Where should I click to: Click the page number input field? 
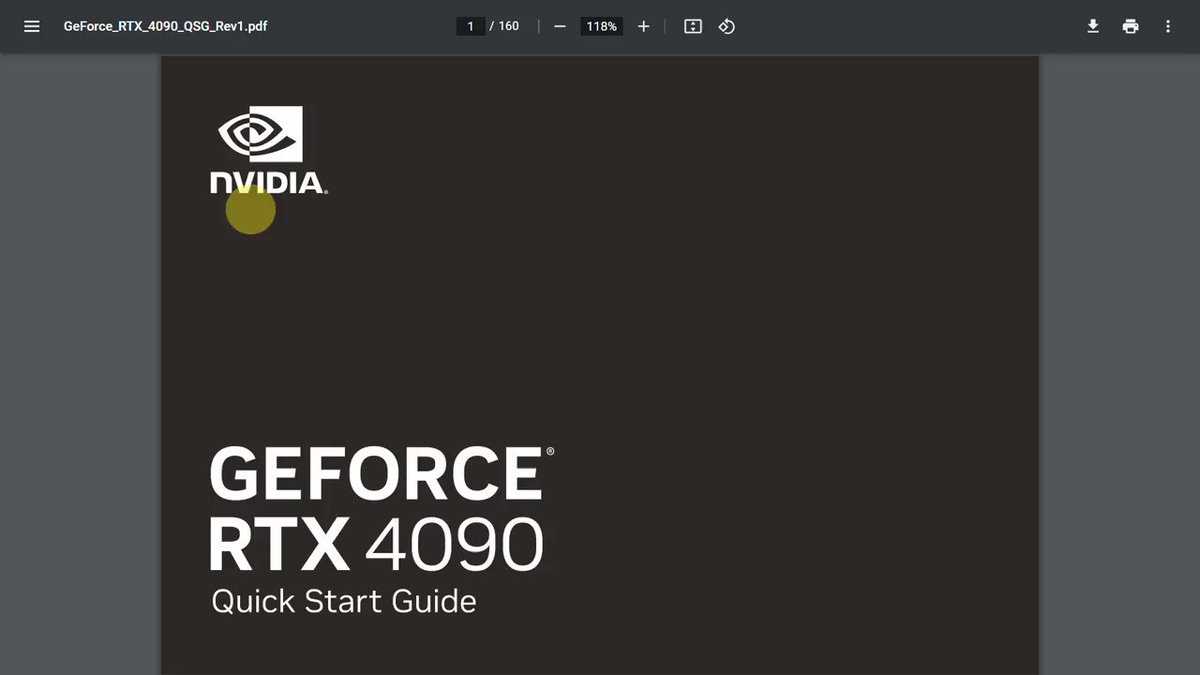470,26
